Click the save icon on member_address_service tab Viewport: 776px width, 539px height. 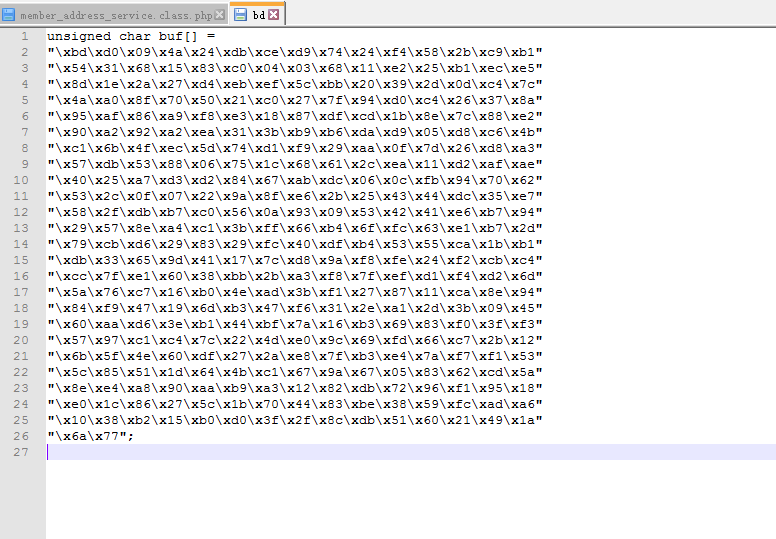coord(8,15)
